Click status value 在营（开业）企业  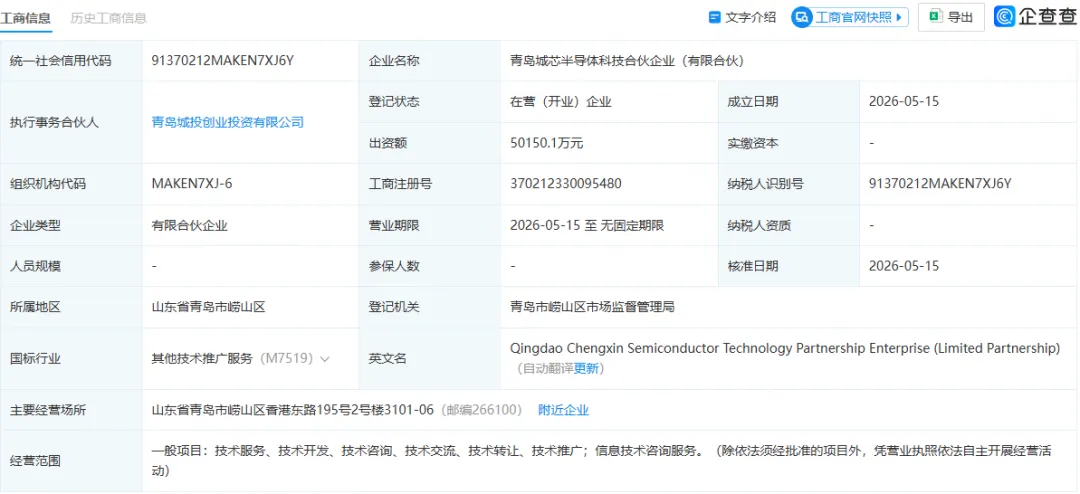coord(561,102)
